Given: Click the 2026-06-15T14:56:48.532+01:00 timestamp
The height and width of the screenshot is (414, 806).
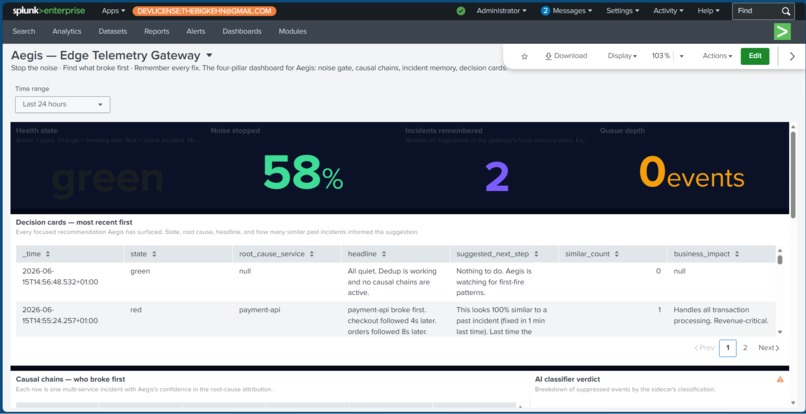Looking at the screenshot, I should (x=60, y=277).
